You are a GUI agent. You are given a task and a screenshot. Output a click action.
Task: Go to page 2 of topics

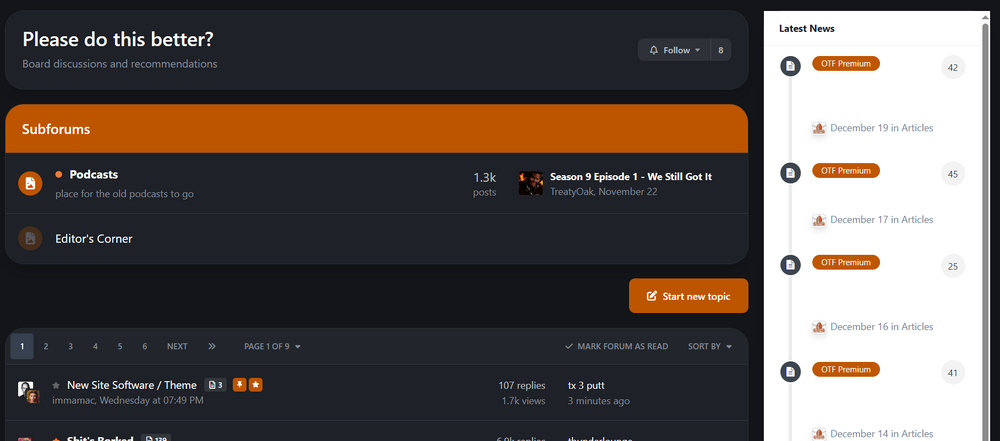(46, 346)
